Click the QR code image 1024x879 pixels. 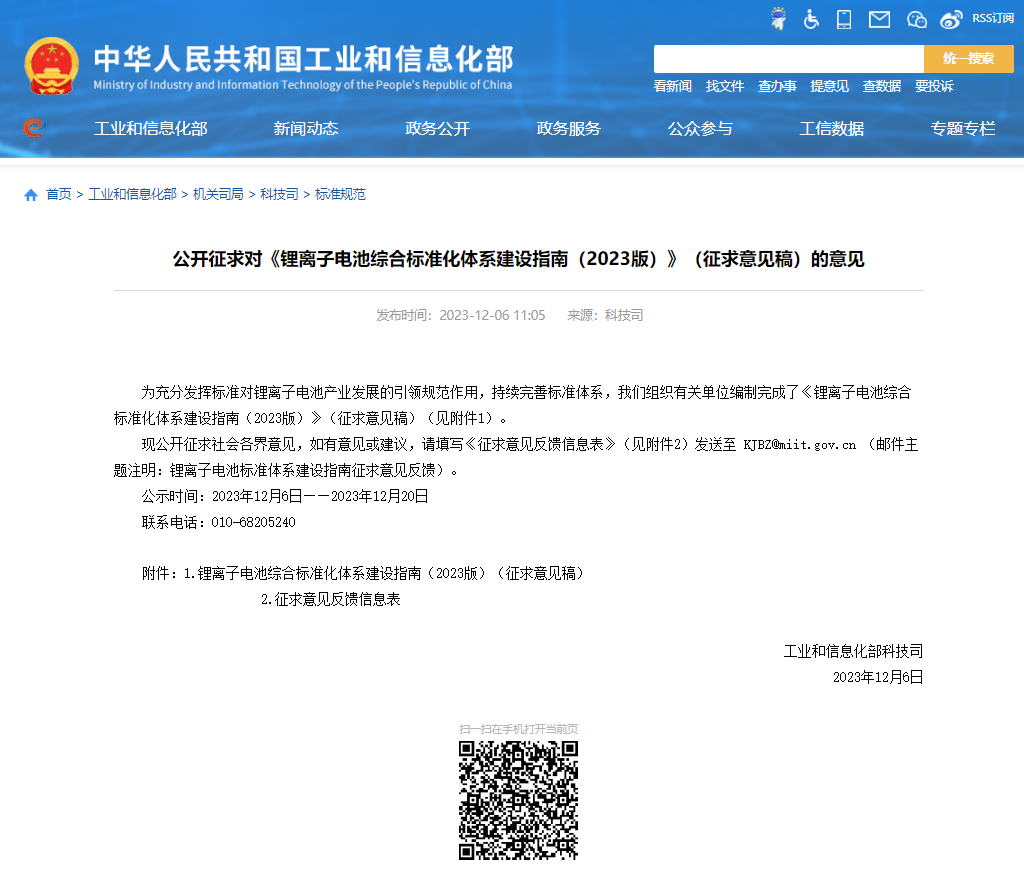(x=518, y=801)
